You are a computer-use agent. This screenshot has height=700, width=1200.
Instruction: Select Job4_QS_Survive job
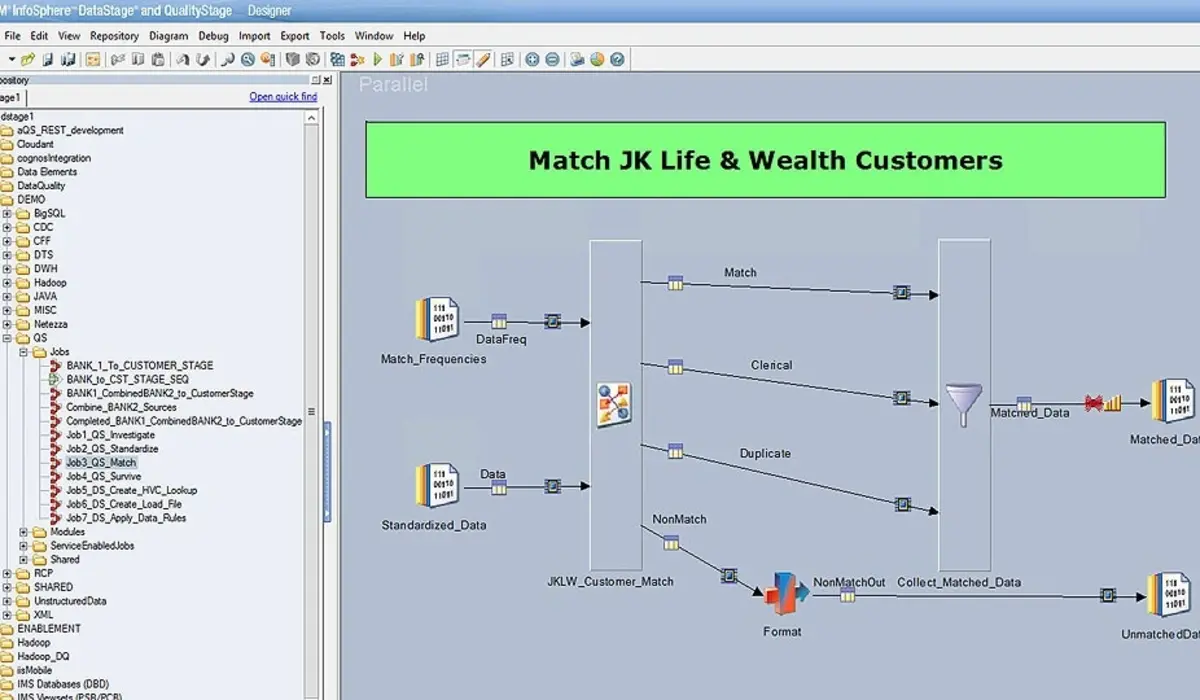point(103,477)
